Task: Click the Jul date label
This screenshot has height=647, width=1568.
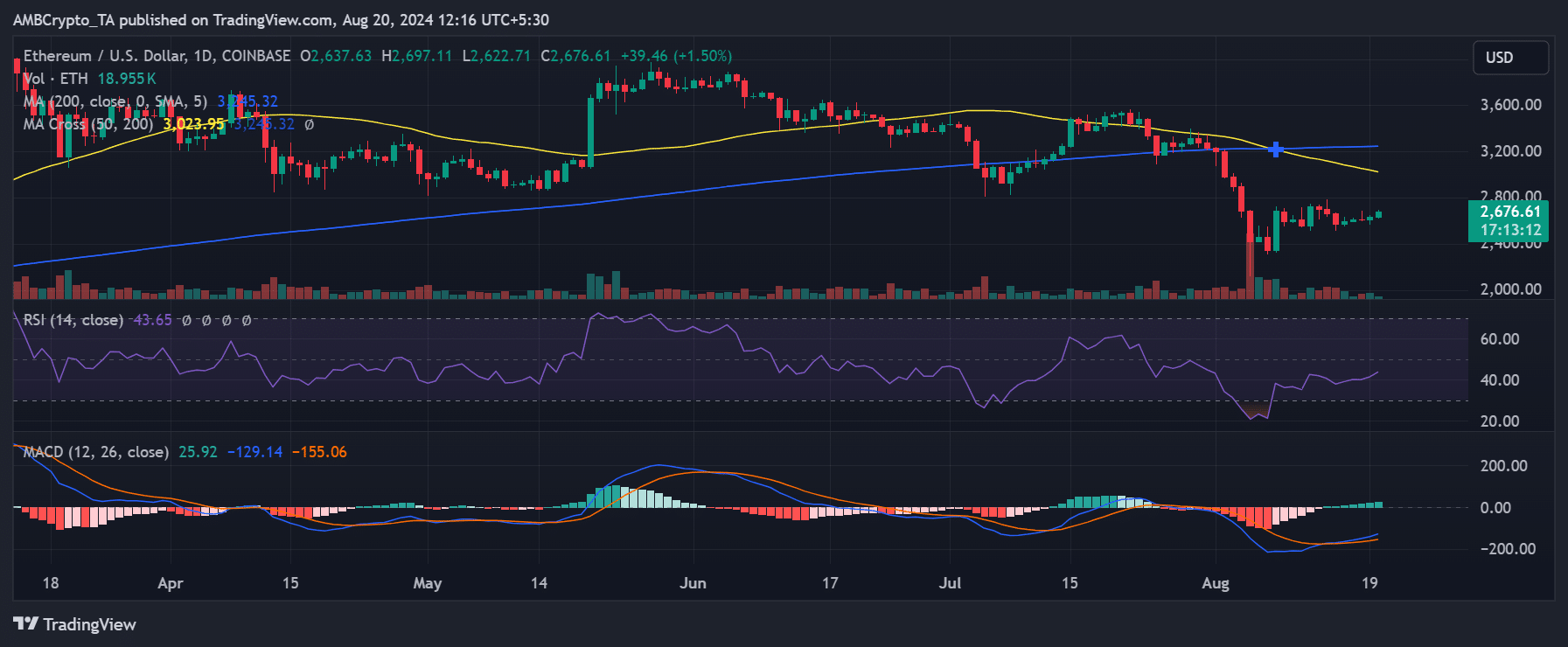Action: [950, 583]
